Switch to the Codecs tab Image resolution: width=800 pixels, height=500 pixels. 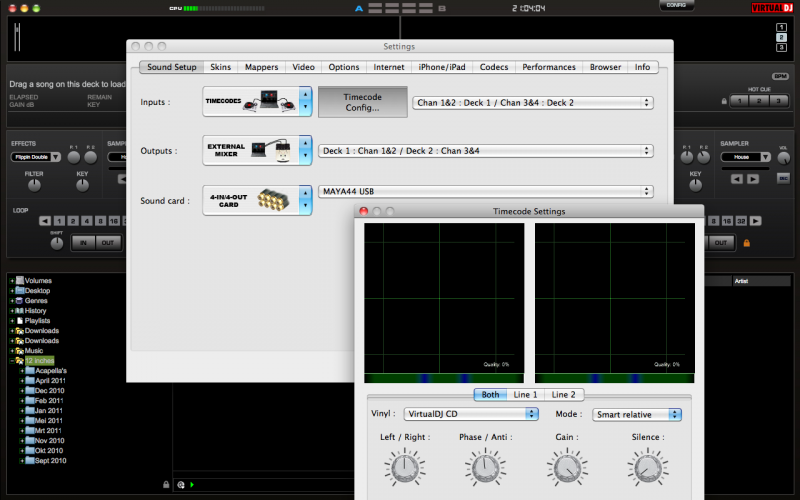coord(494,67)
